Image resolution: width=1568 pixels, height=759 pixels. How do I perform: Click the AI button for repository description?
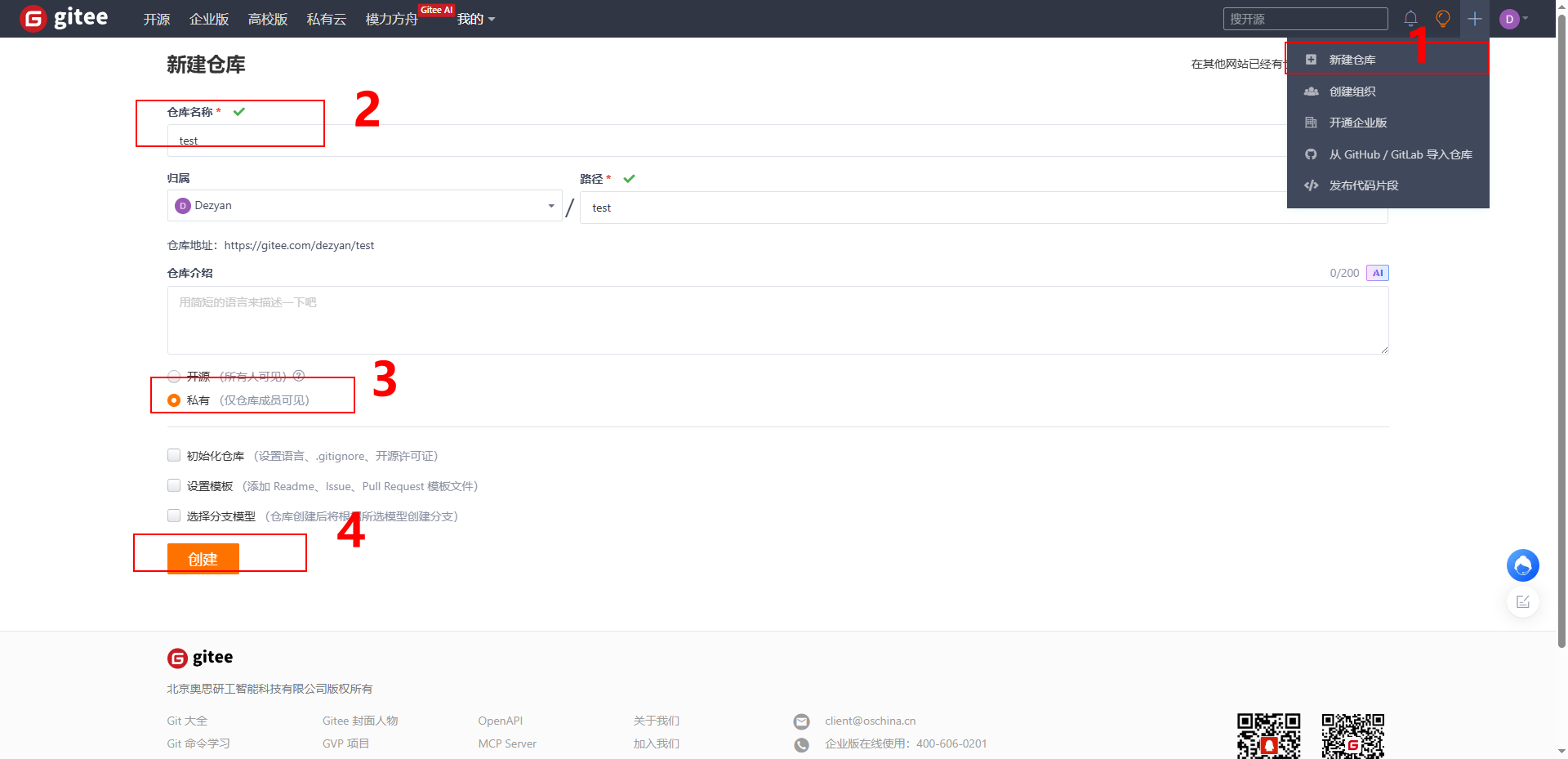pyautogui.click(x=1378, y=273)
